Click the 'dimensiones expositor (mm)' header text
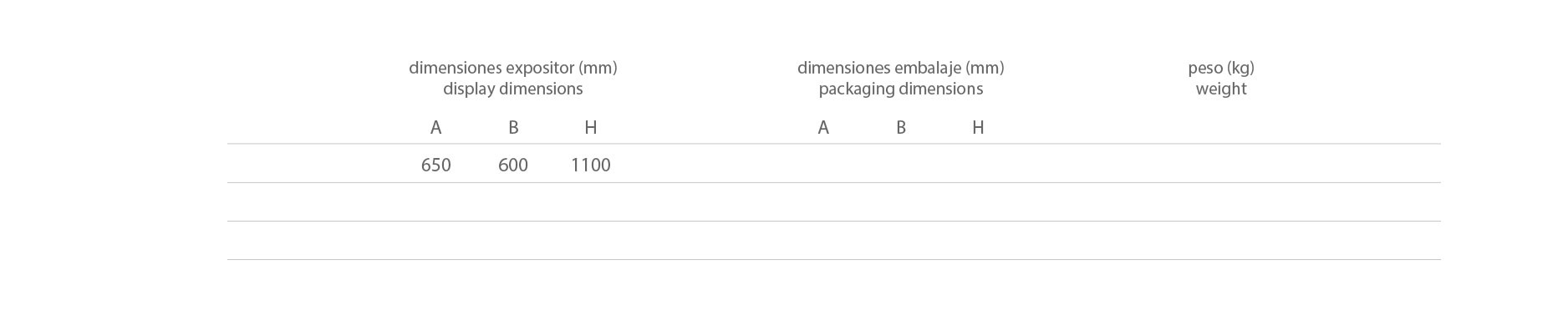 (x=512, y=68)
